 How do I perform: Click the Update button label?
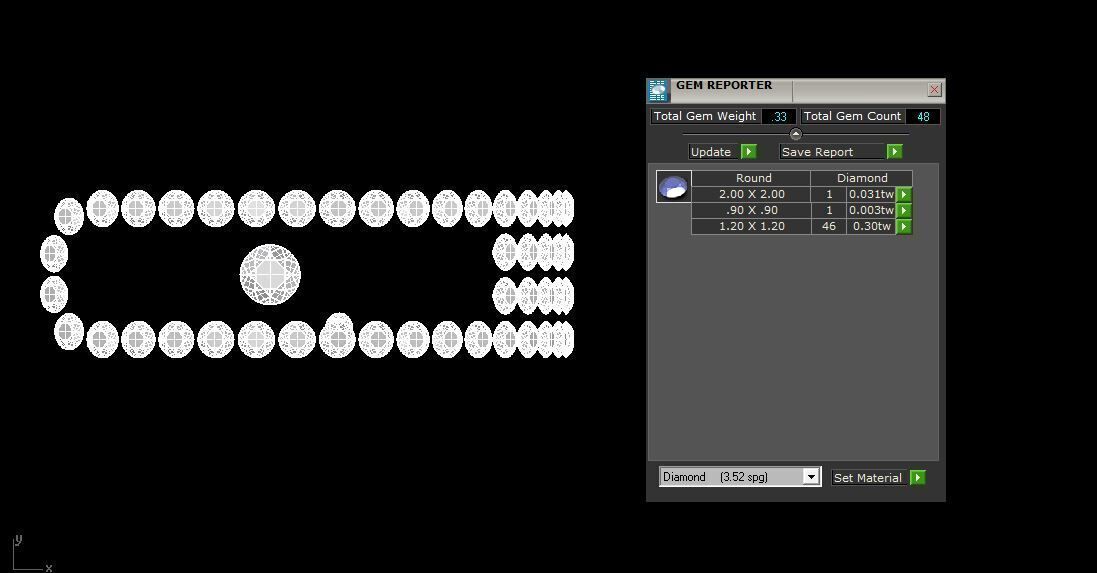tap(713, 152)
